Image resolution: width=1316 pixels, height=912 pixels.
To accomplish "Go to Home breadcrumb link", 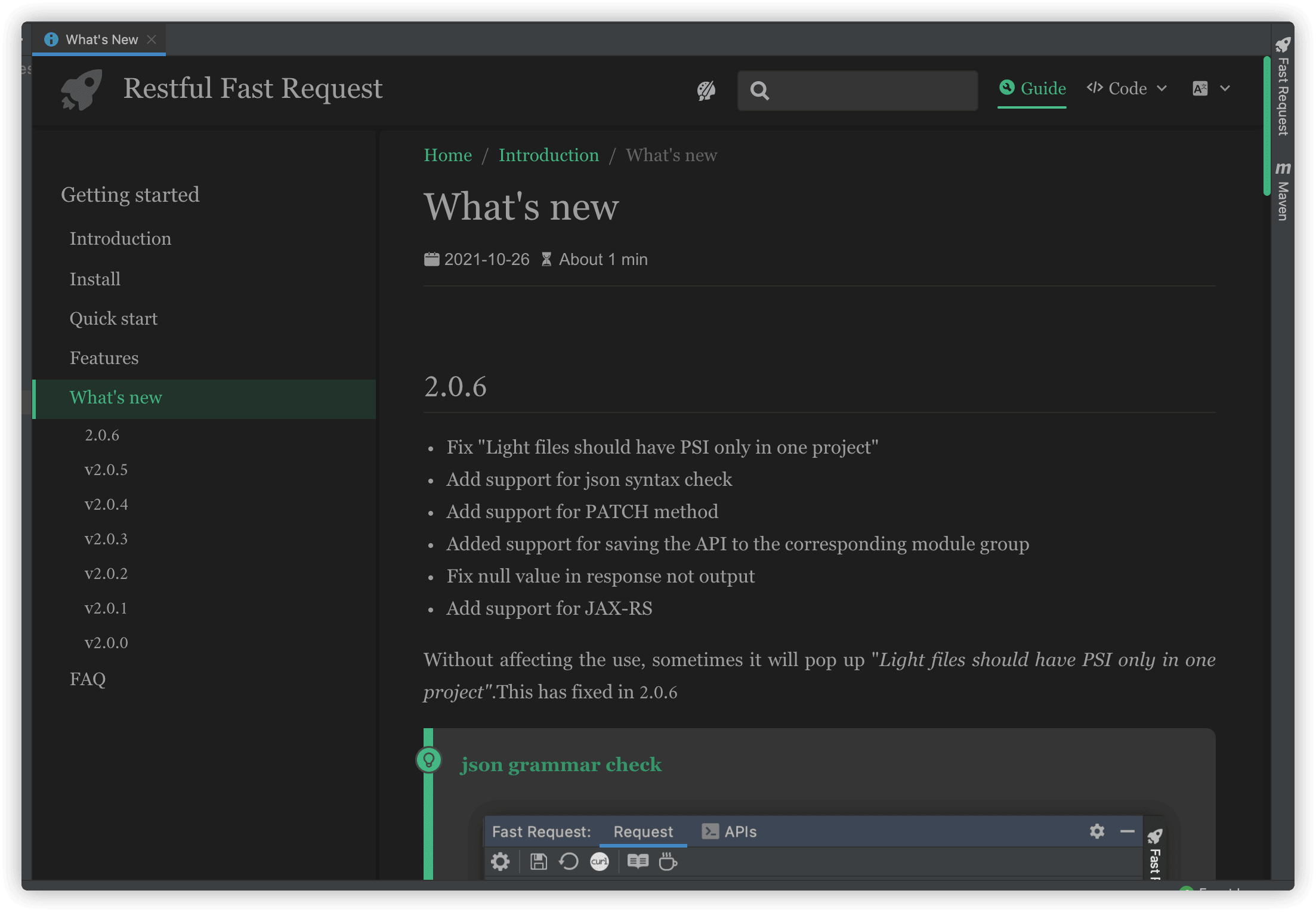I will 447,155.
